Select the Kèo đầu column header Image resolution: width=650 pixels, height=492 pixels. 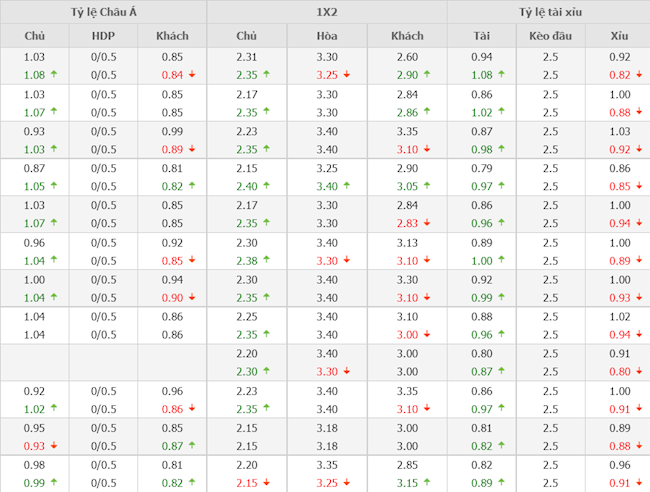tap(549, 36)
